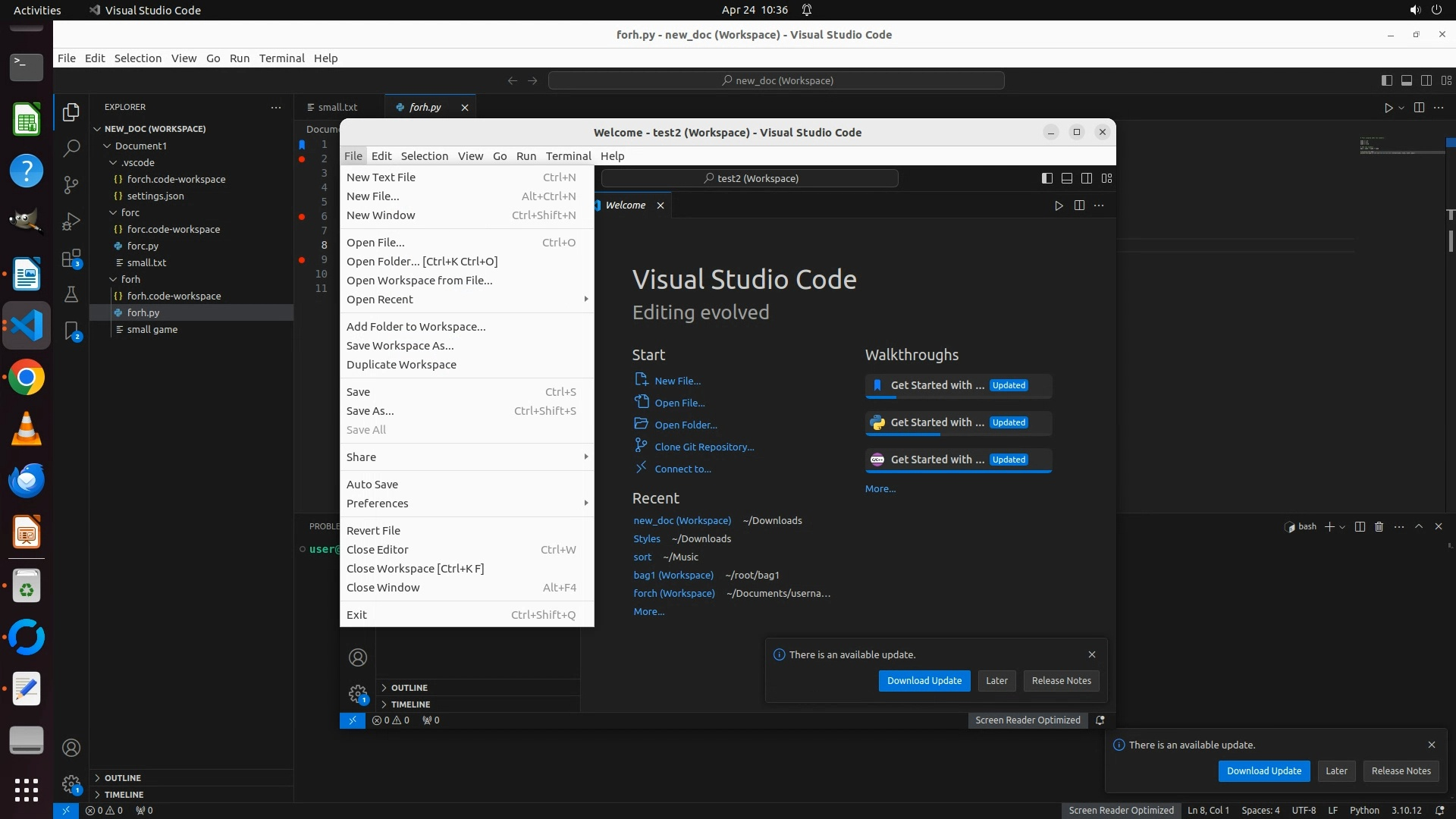
Task: Toggle panel layout icon in the background title bar
Action: coord(1406,80)
